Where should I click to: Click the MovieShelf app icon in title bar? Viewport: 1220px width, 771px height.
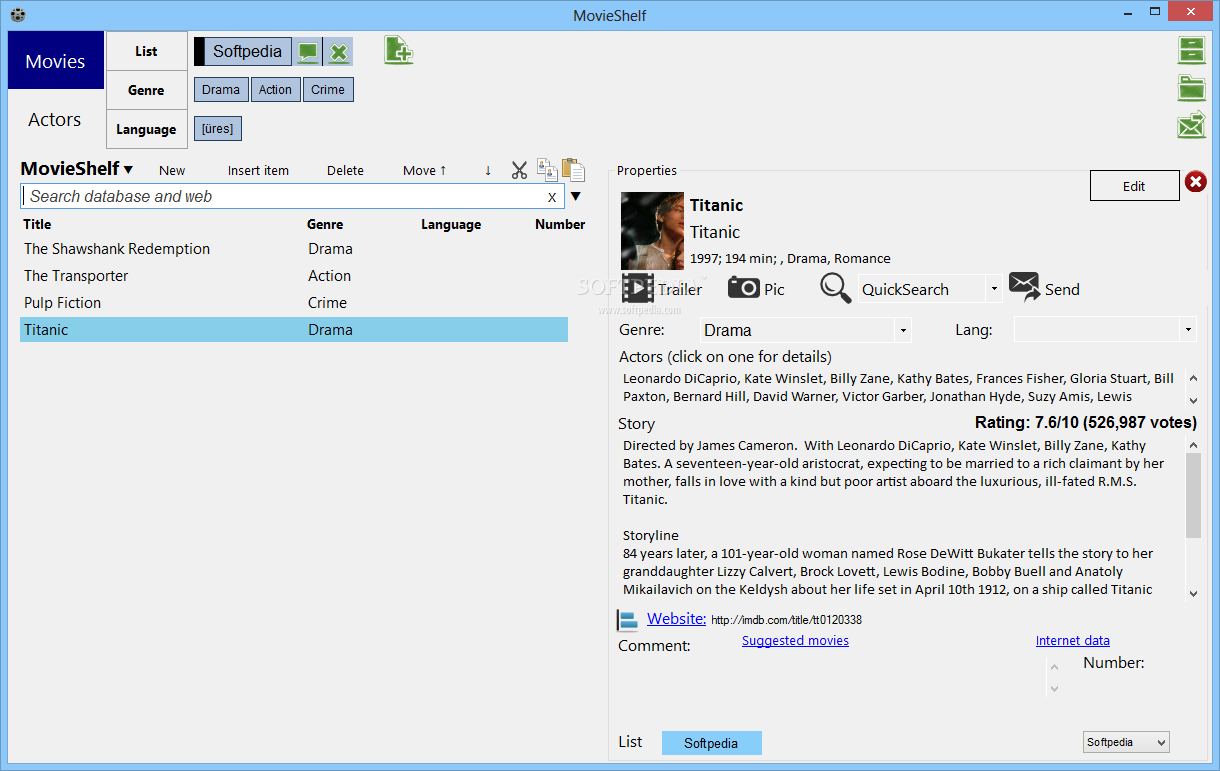[18, 14]
